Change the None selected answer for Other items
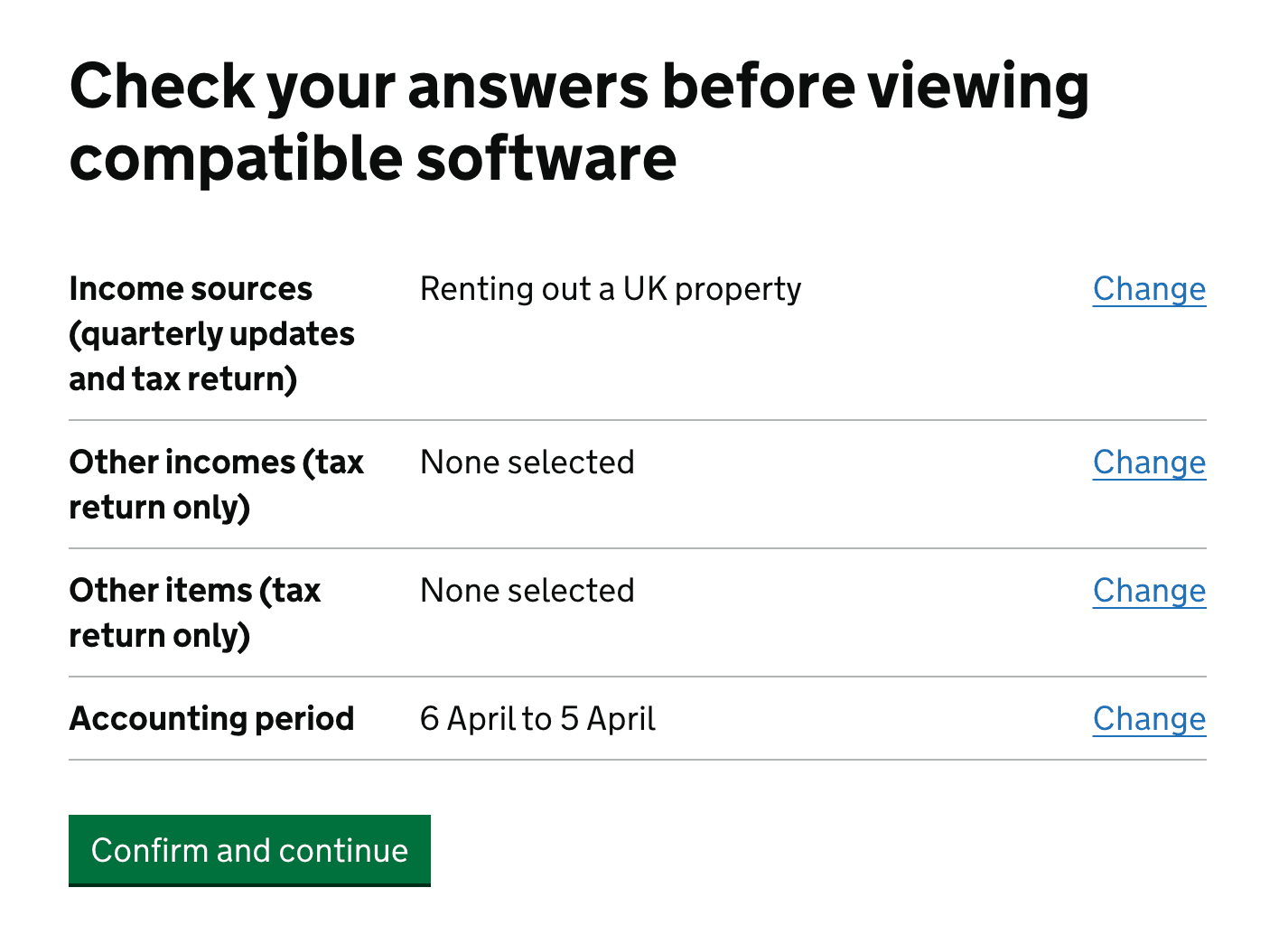Image resolution: width=1288 pixels, height=925 pixels. click(1149, 591)
